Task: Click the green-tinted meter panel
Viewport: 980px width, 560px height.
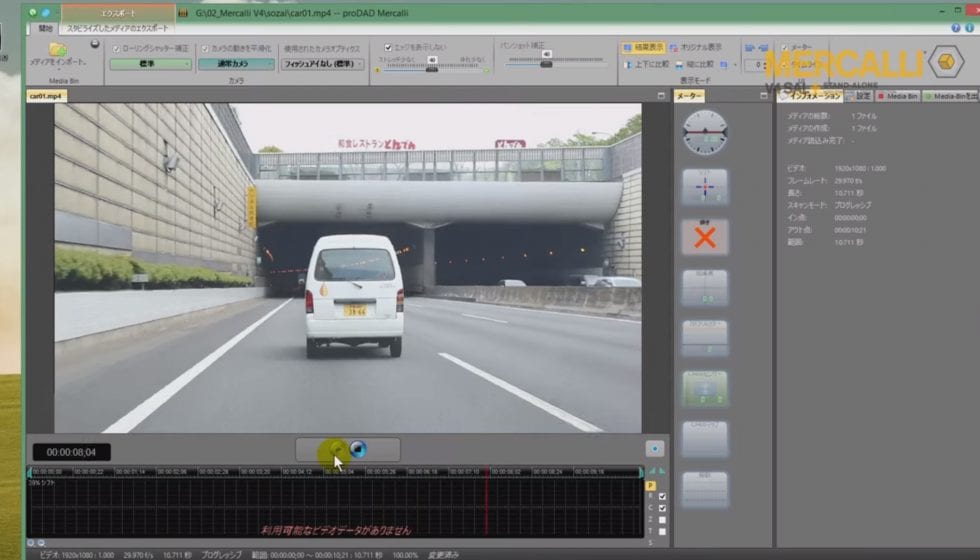Action: [x=705, y=389]
